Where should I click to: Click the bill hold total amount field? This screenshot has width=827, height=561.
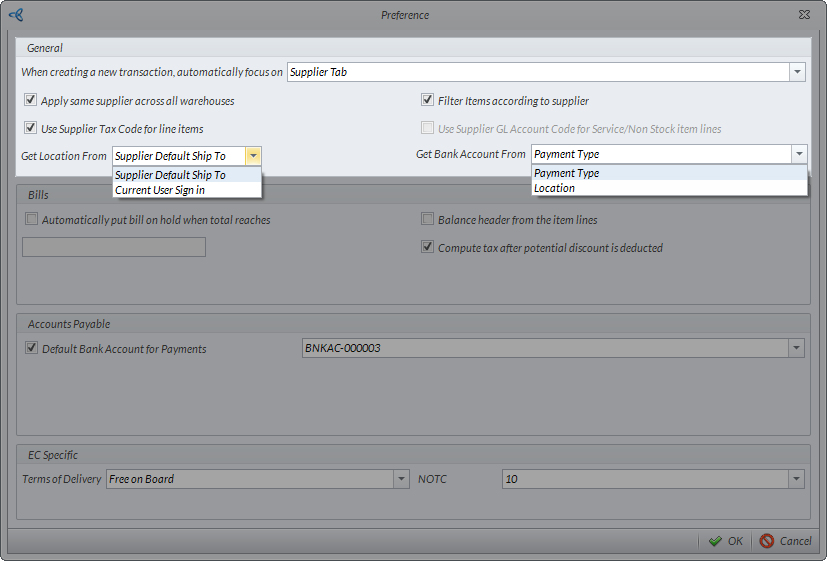pyautogui.click(x=113, y=247)
